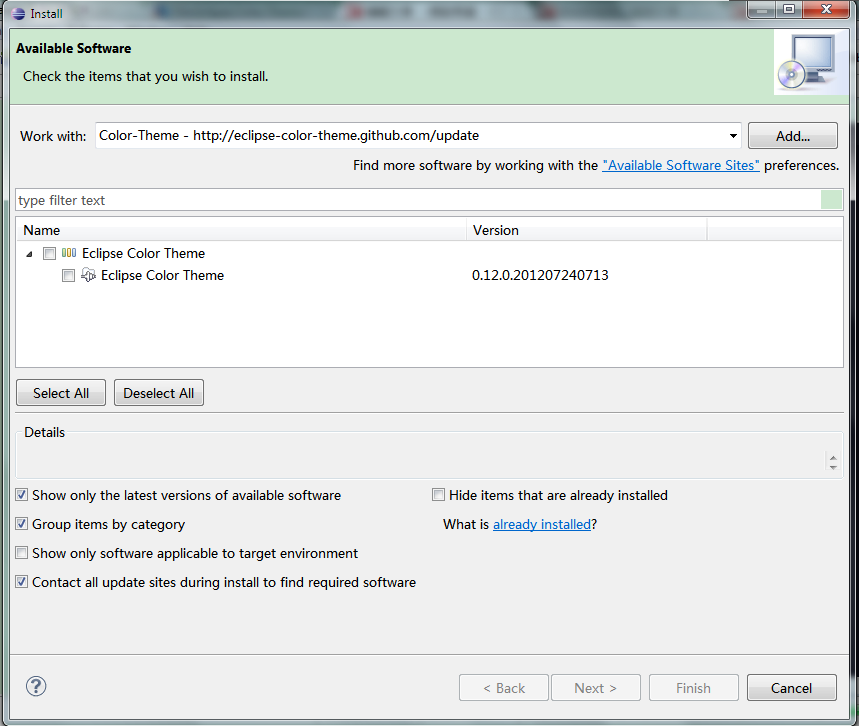Click version 0.12.0.201207240713 cell

(x=540, y=275)
